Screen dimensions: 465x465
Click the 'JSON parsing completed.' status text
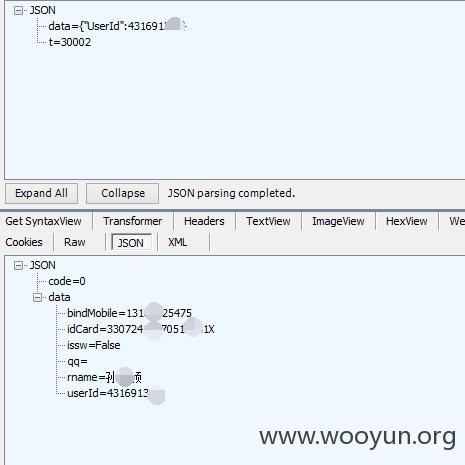tap(231, 193)
